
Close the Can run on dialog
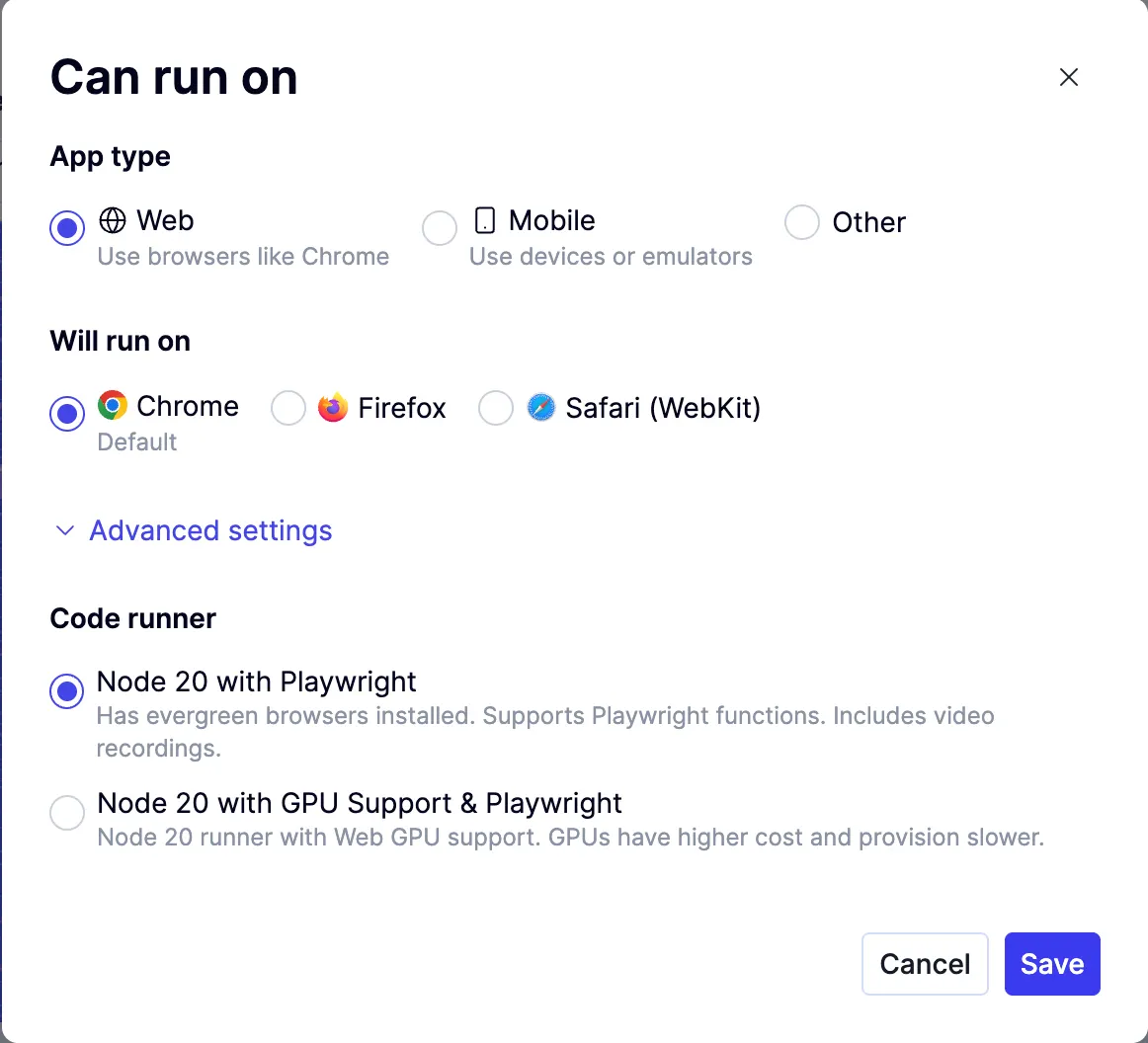pos(1068,77)
